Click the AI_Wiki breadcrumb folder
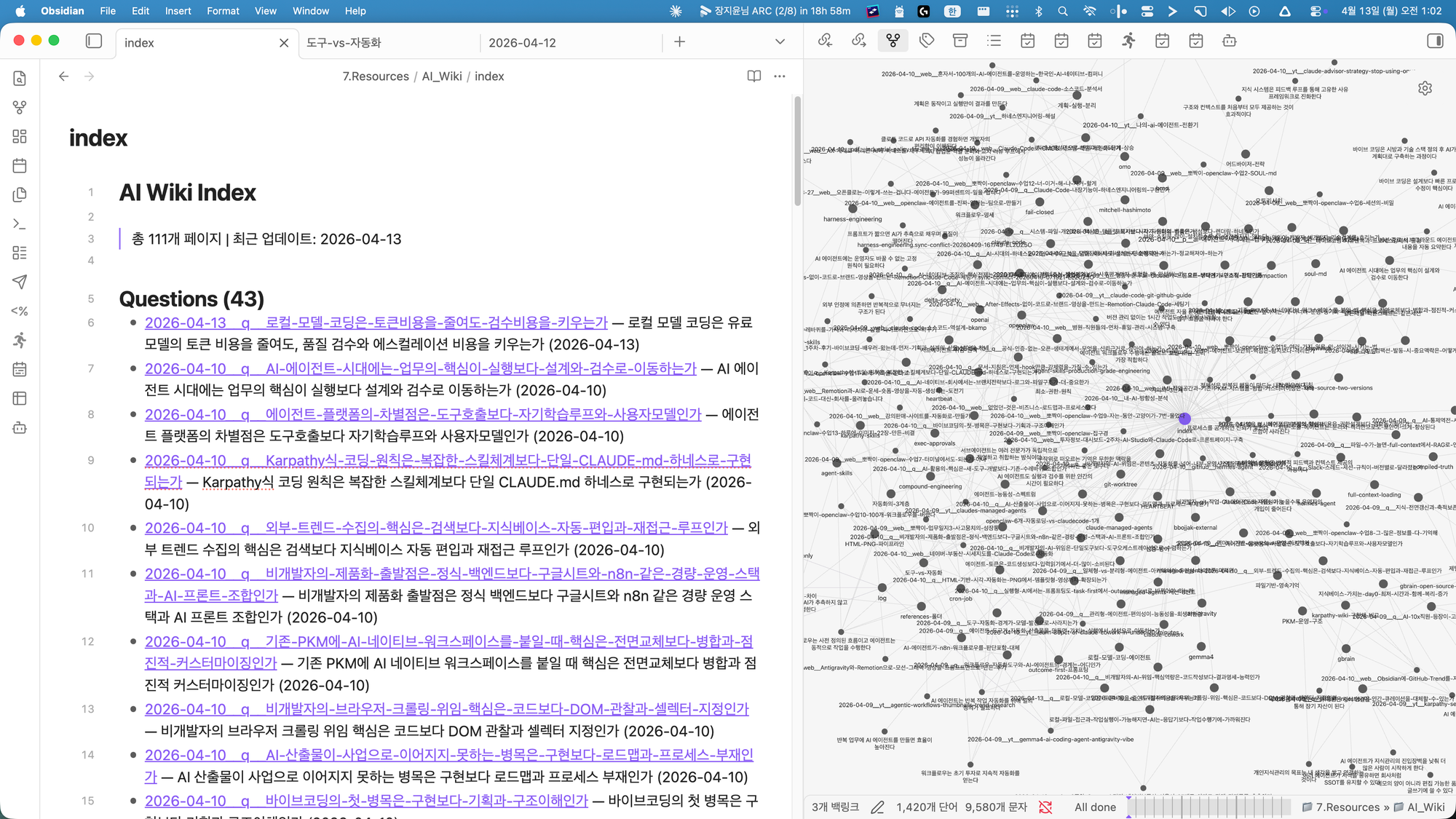1456x819 pixels. tap(441, 76)
